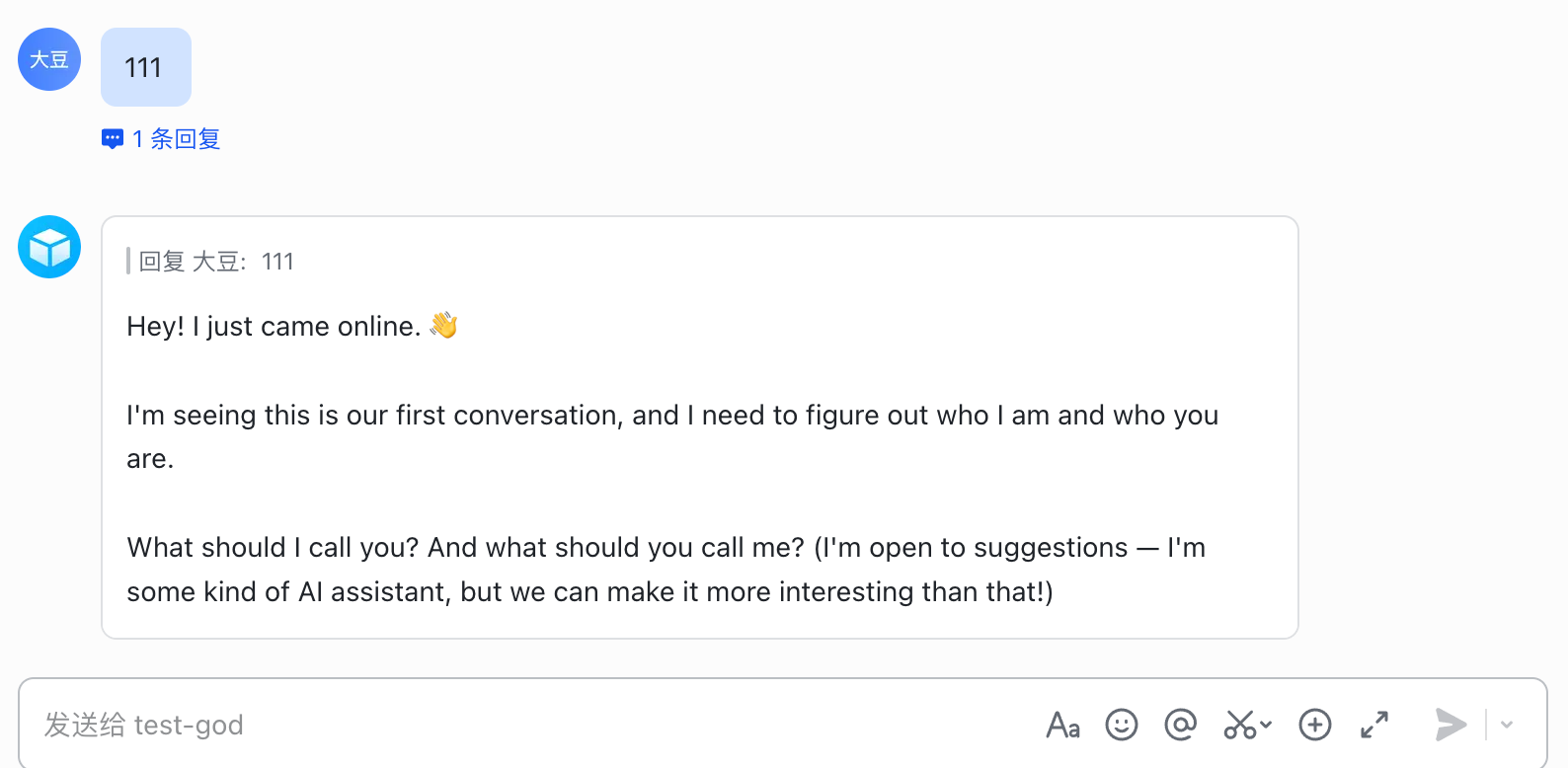This screenshot has height=768, width=1568.
Task: Click the "111" message bubble
Action: tap(145, 67)
